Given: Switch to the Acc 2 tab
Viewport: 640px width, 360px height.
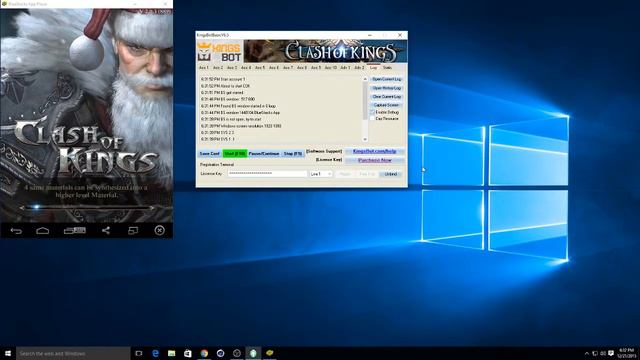Looking at the screenshot, I should [218, 67].
